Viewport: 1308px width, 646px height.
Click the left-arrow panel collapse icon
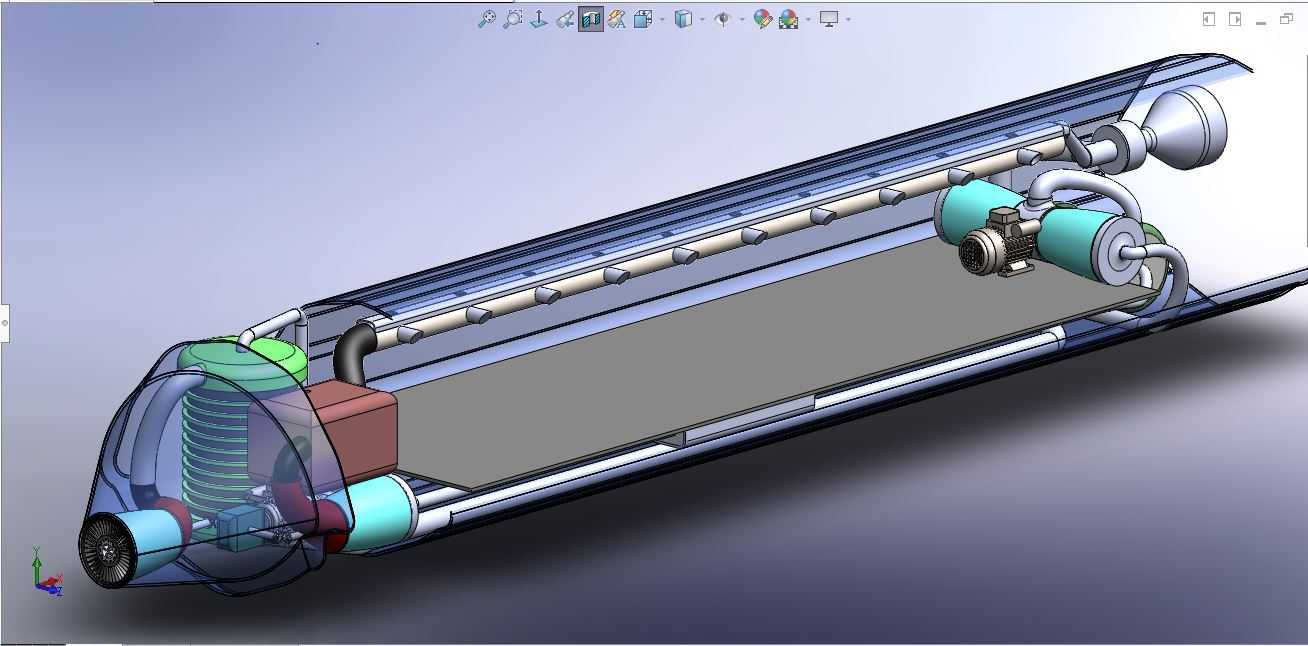tap(1209, 19)
